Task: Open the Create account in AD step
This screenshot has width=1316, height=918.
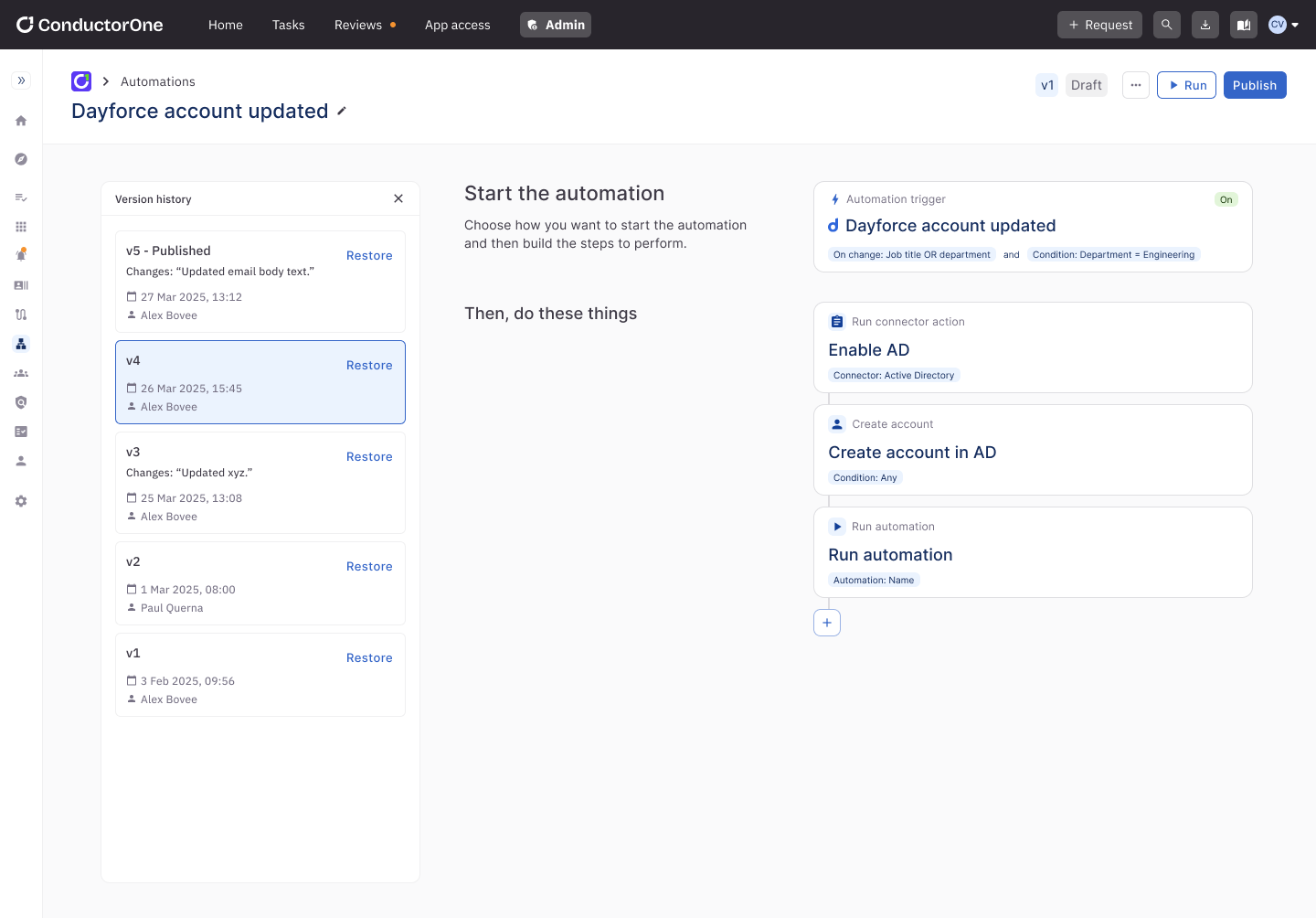Action: tap(1033, 450)
